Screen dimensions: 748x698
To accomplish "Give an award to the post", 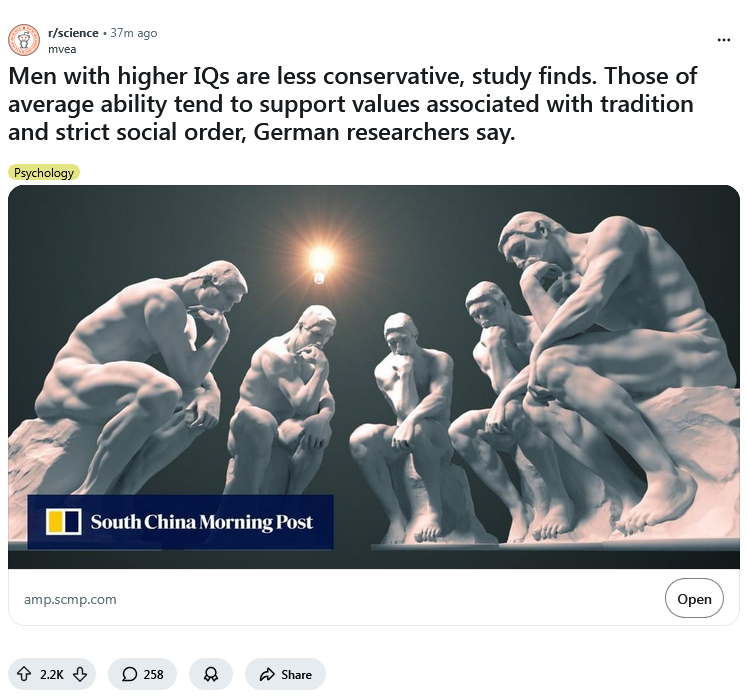I will (211, 674).
